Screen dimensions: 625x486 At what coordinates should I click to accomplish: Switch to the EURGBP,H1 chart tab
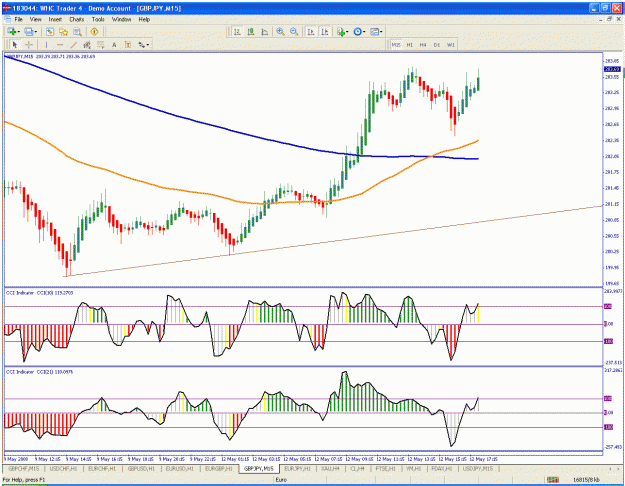[x=219, y=468]
